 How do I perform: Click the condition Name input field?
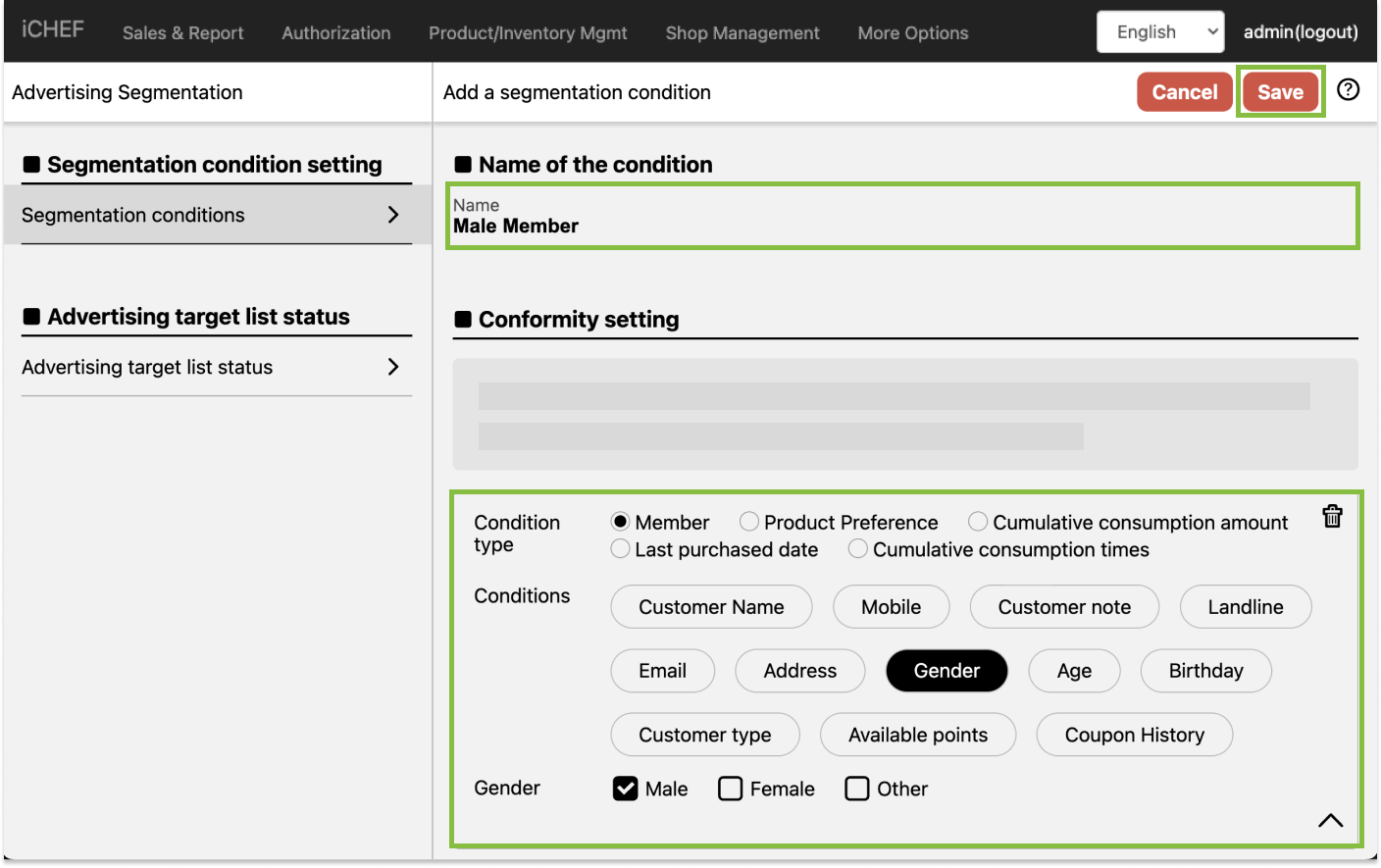(902, 226)
